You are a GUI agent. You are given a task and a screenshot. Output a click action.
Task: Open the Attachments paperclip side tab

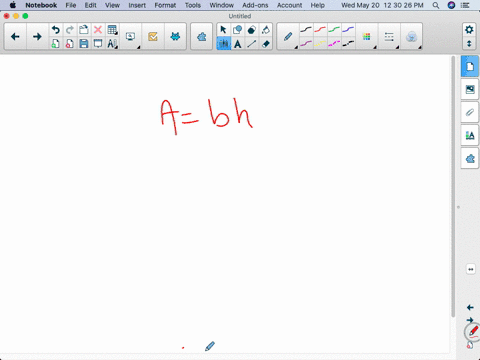click(x=470, y=112)
